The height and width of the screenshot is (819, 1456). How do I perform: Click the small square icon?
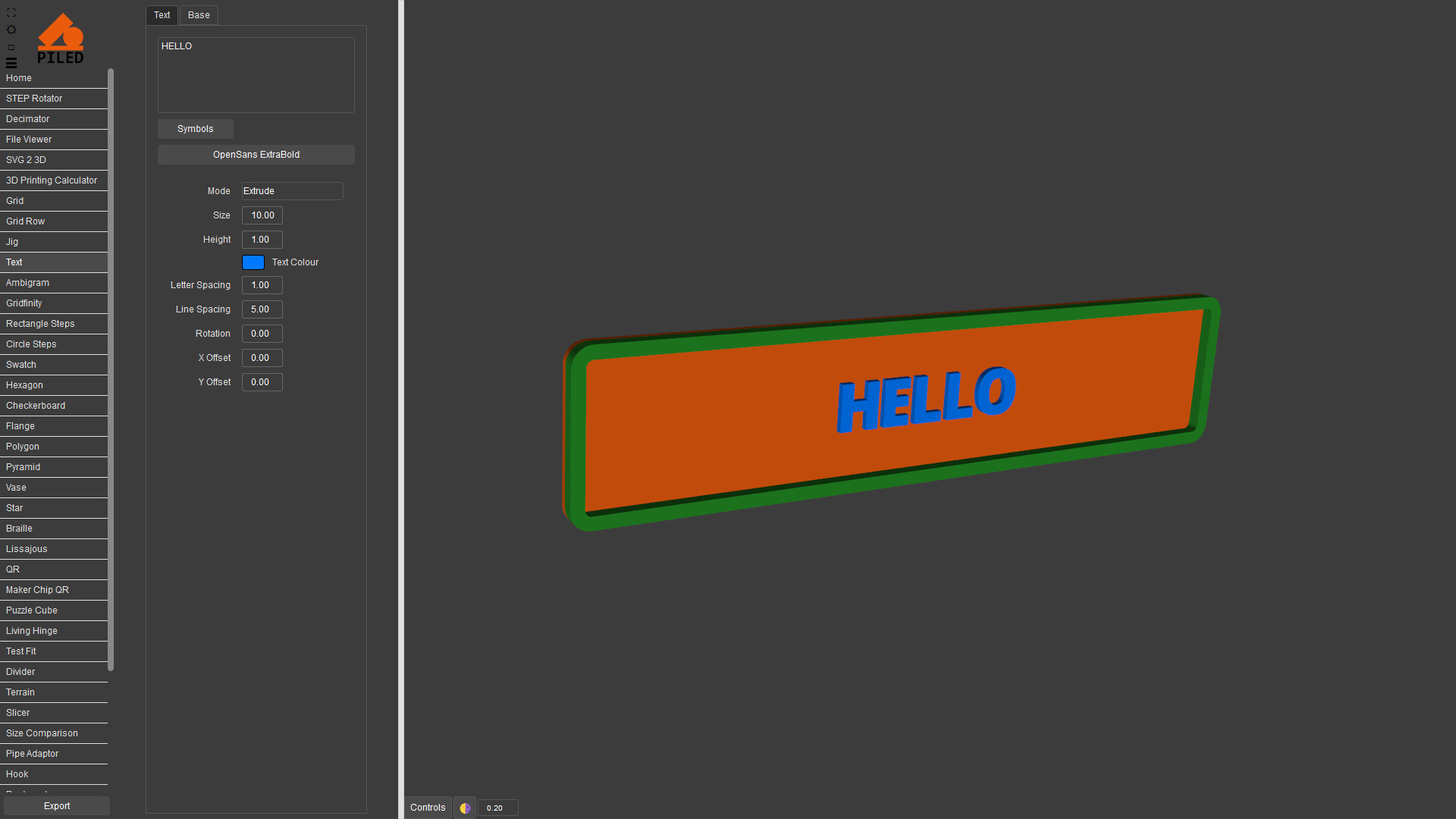click(x=11, y=47)
